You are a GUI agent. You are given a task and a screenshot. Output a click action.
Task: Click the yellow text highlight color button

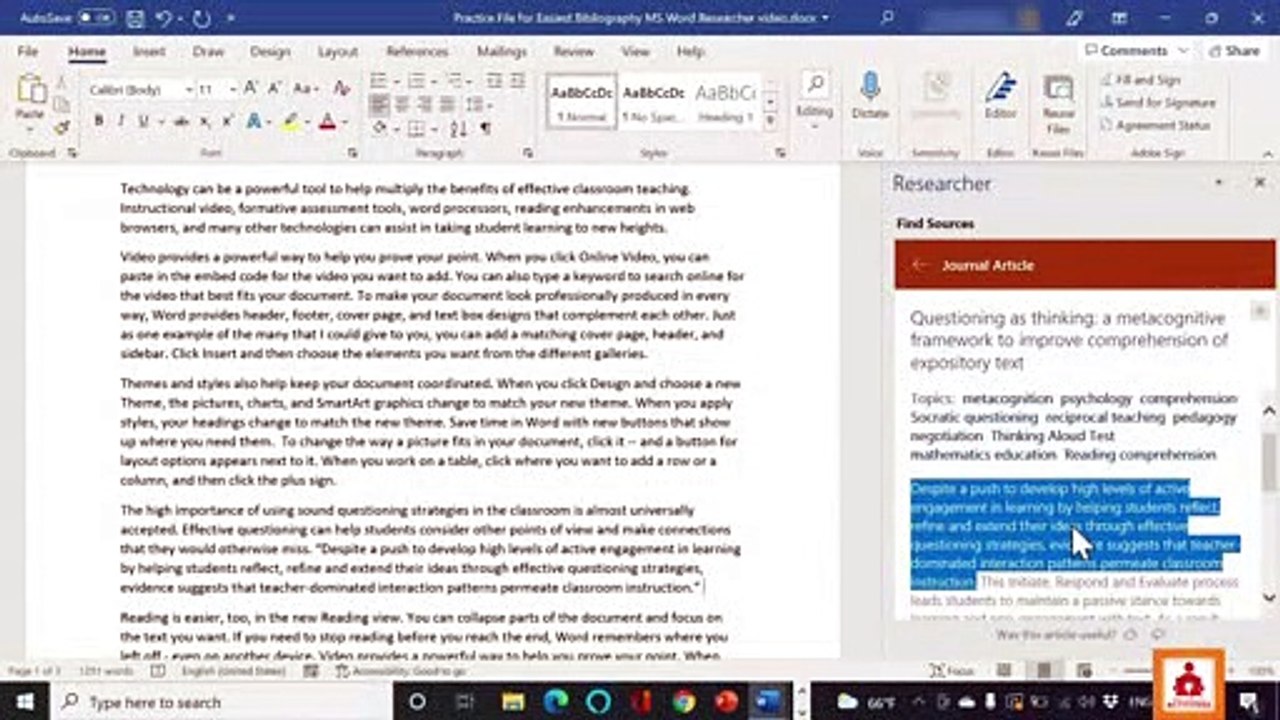pyautogui.click(x=289, y=121)
